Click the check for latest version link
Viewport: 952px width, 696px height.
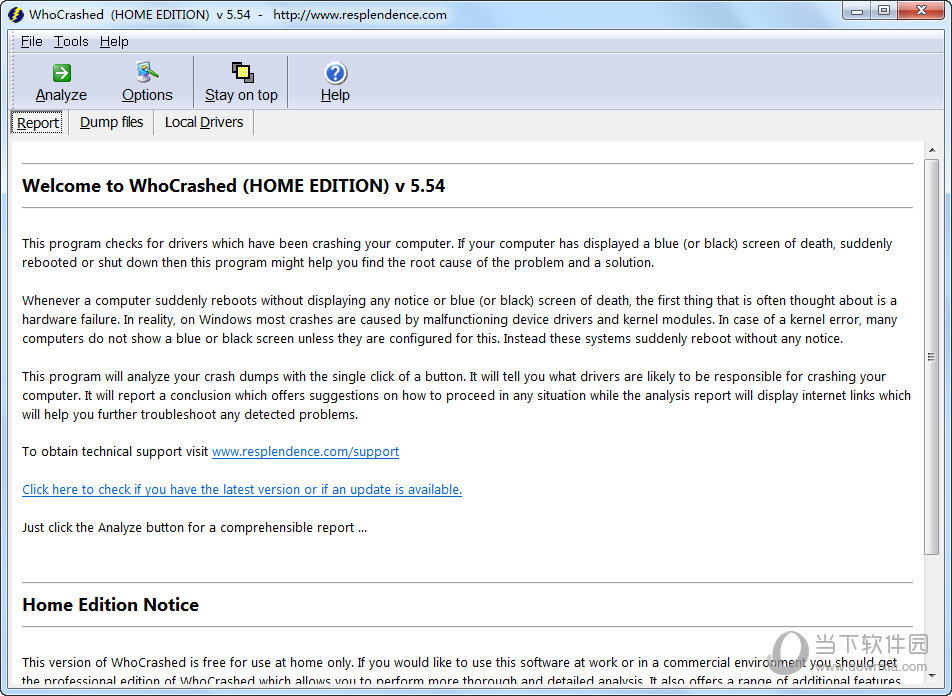click(x=242, y=490)
